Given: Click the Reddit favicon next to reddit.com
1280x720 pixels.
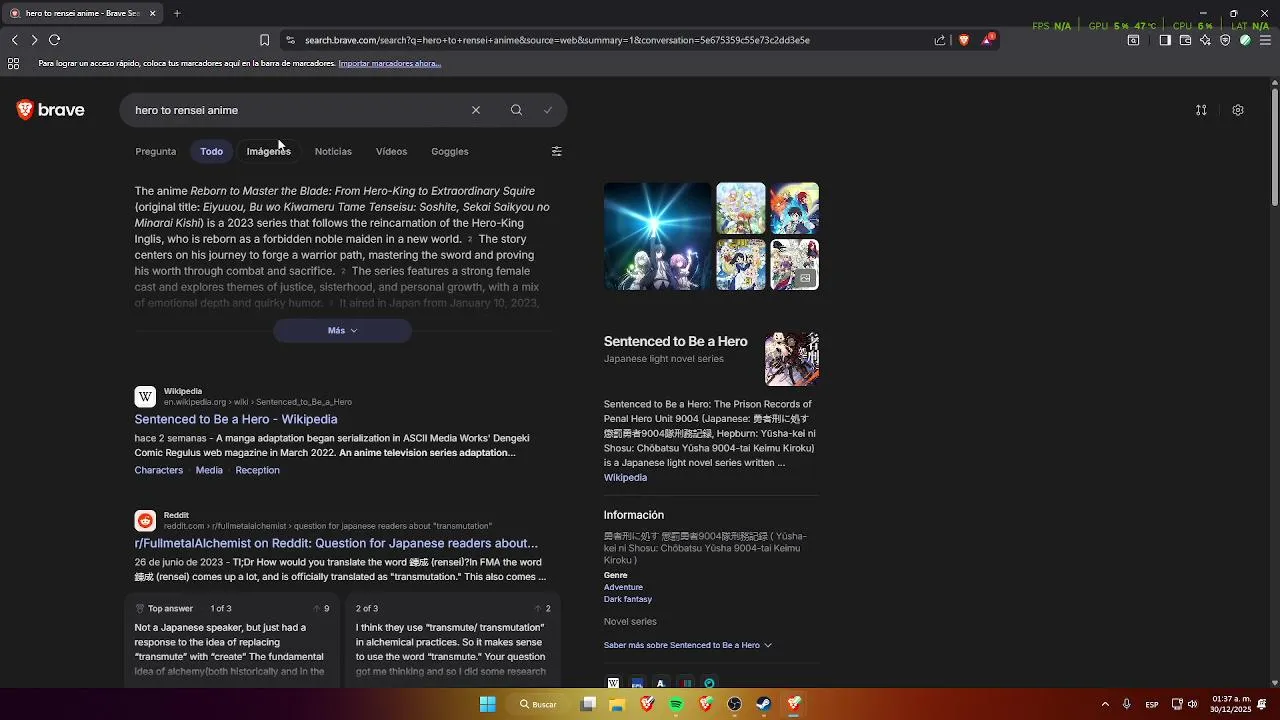Looking at the screenshot, I should tap(145, 520).
